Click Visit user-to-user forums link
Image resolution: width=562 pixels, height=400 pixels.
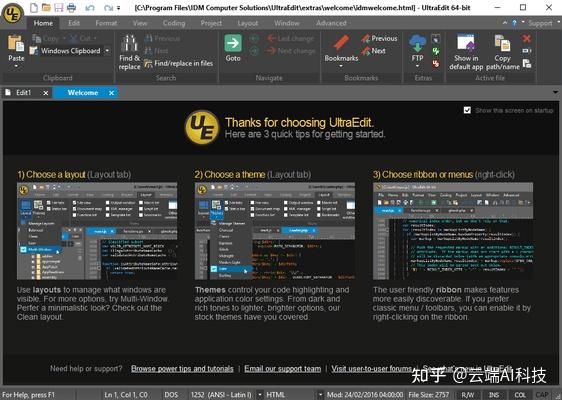tap(371, 369)
